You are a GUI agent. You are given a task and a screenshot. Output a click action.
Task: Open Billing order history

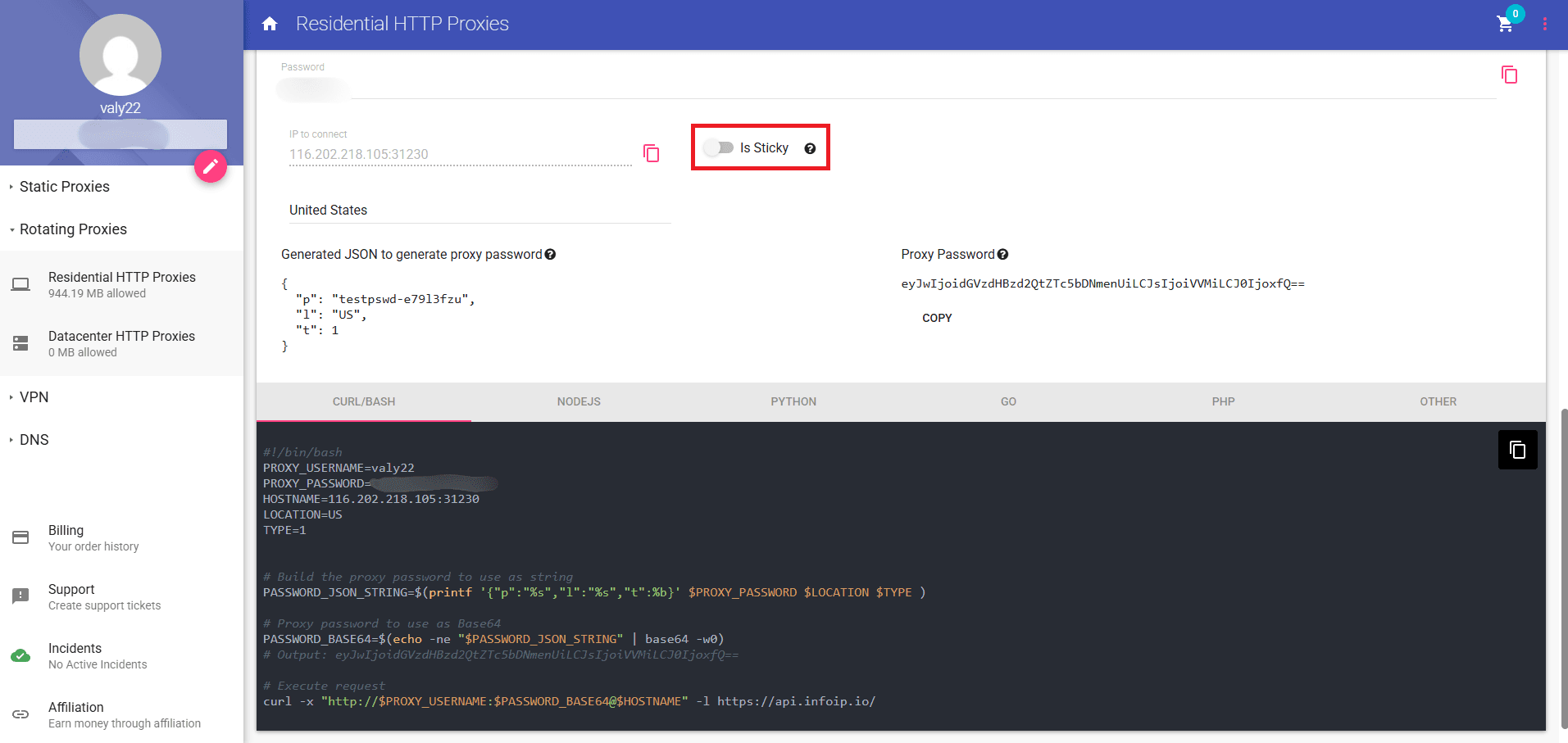[93, 537]
